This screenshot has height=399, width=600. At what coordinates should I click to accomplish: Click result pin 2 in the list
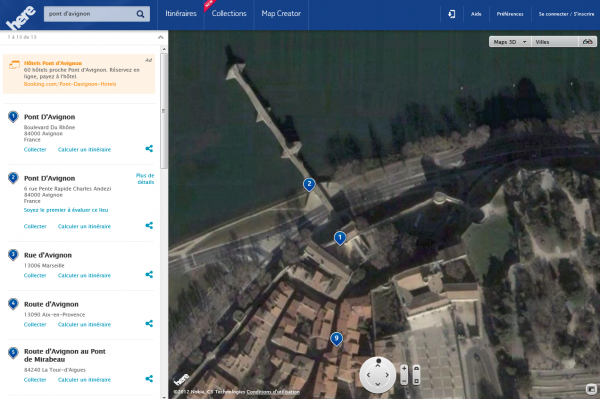point(13,178)
